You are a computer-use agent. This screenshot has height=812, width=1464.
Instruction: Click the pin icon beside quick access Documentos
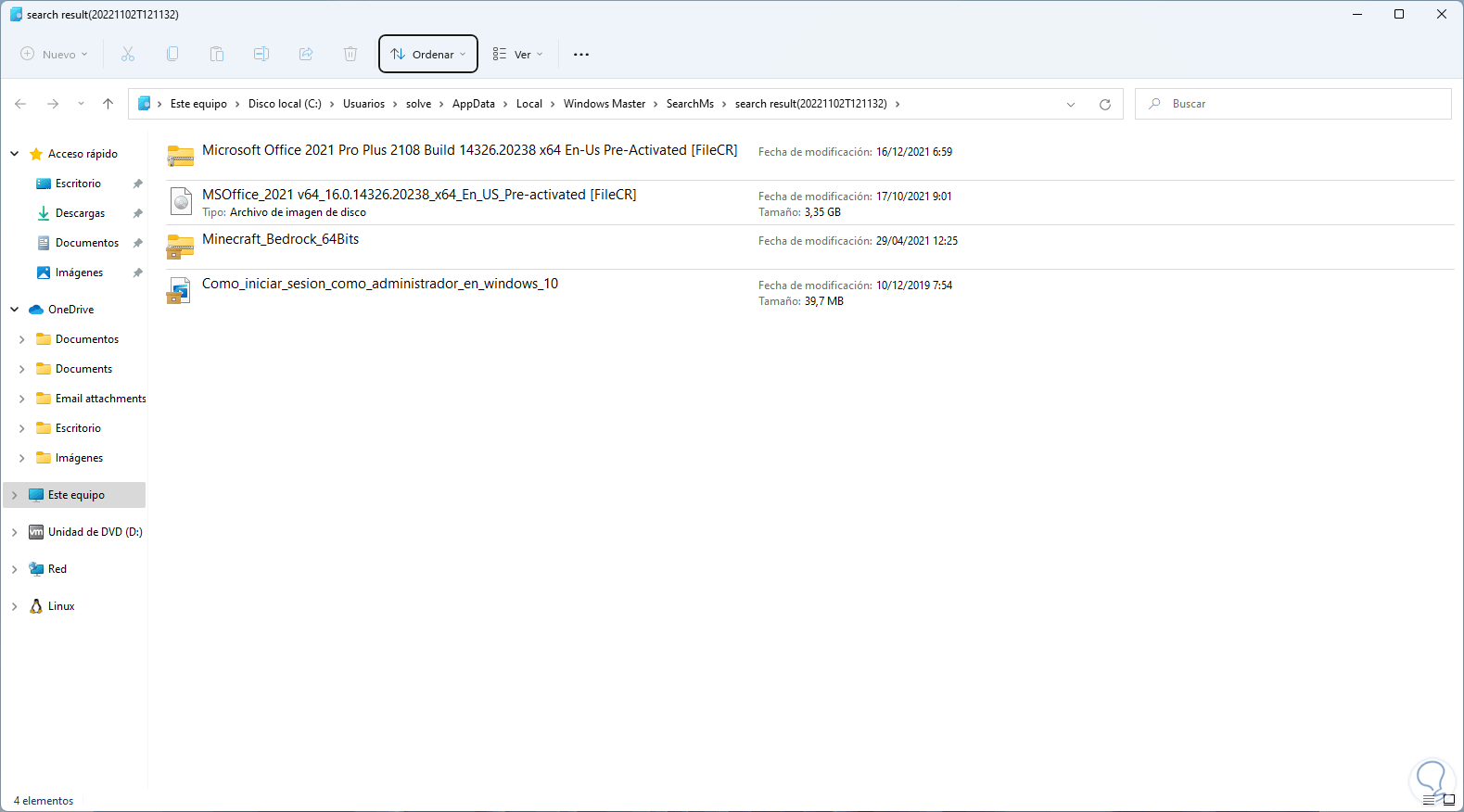138,243
